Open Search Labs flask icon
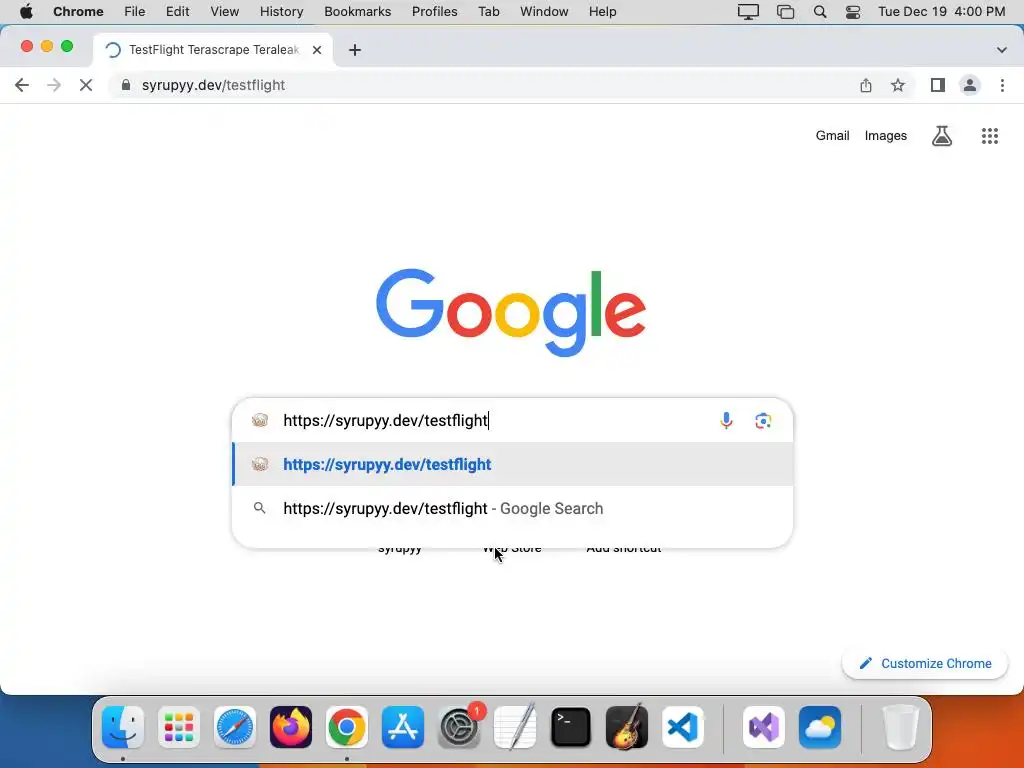The image size is (1024, 768). [x=942, y=136]
